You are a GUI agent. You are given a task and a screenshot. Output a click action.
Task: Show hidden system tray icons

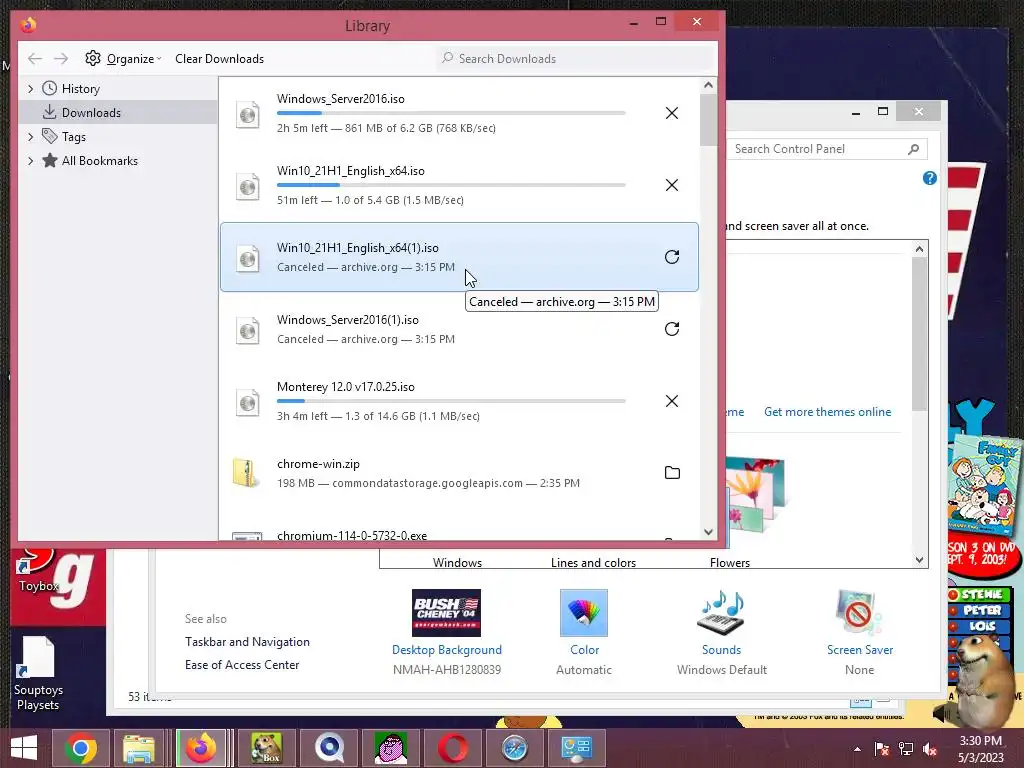coord(857,749)
